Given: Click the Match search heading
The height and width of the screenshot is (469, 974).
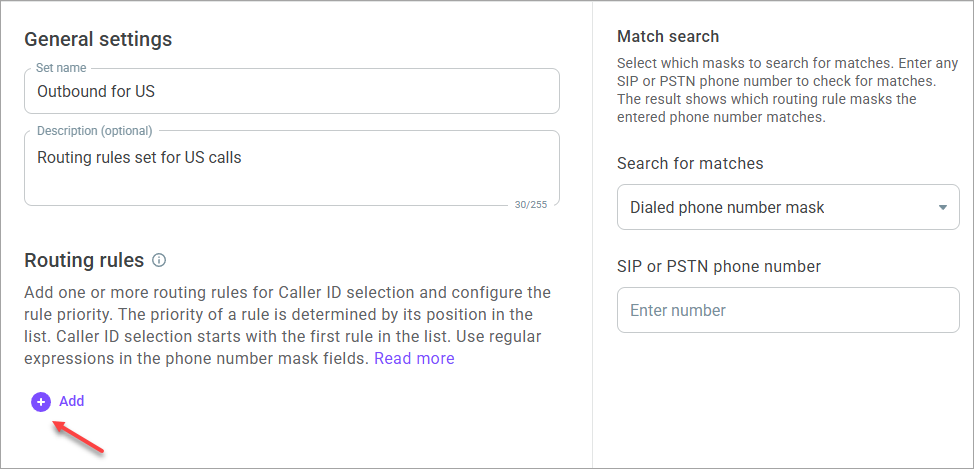Looking at the screenshot, I should point(667,36).
